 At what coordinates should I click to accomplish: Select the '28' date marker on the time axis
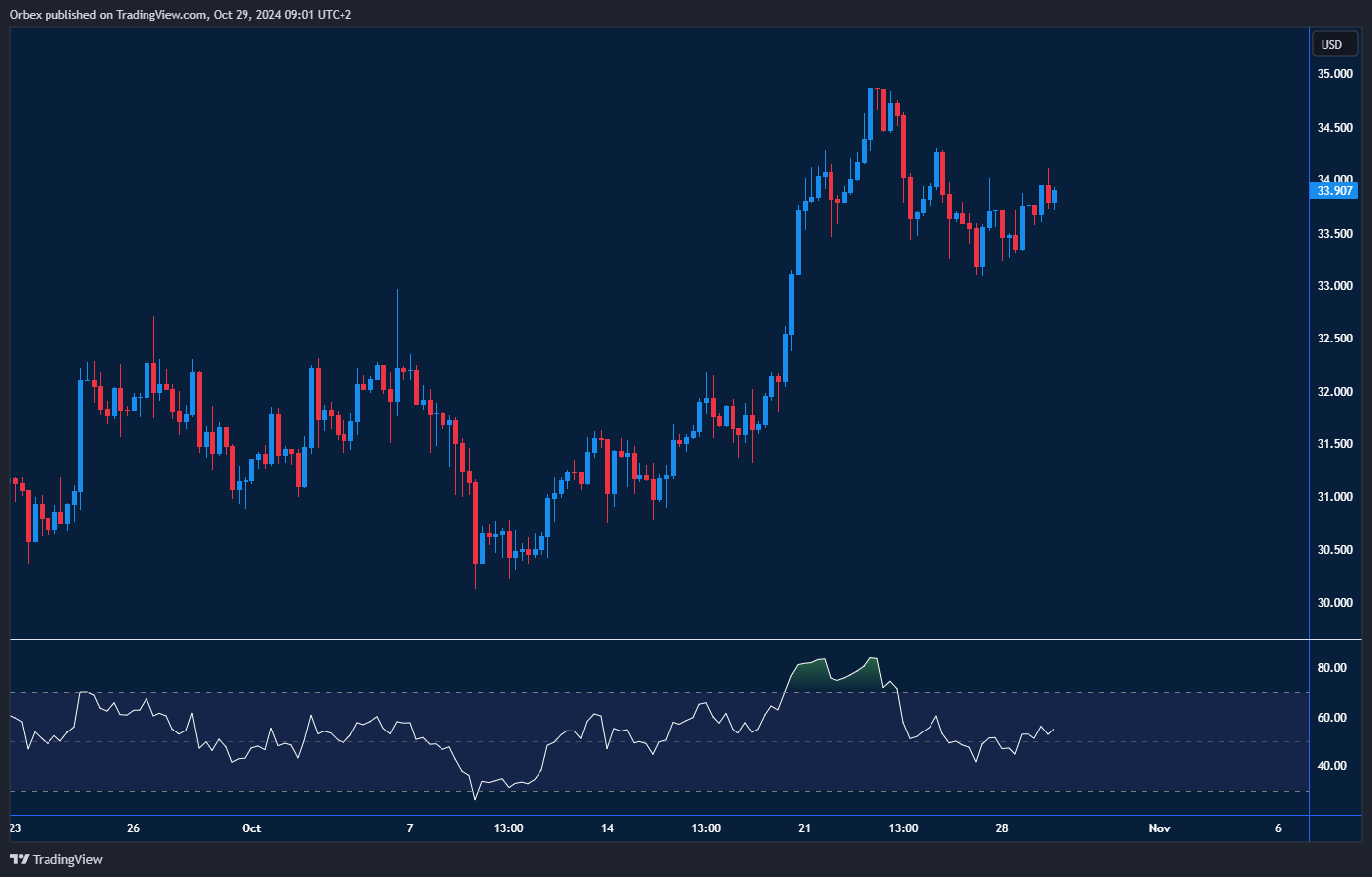pos(1002,828)
